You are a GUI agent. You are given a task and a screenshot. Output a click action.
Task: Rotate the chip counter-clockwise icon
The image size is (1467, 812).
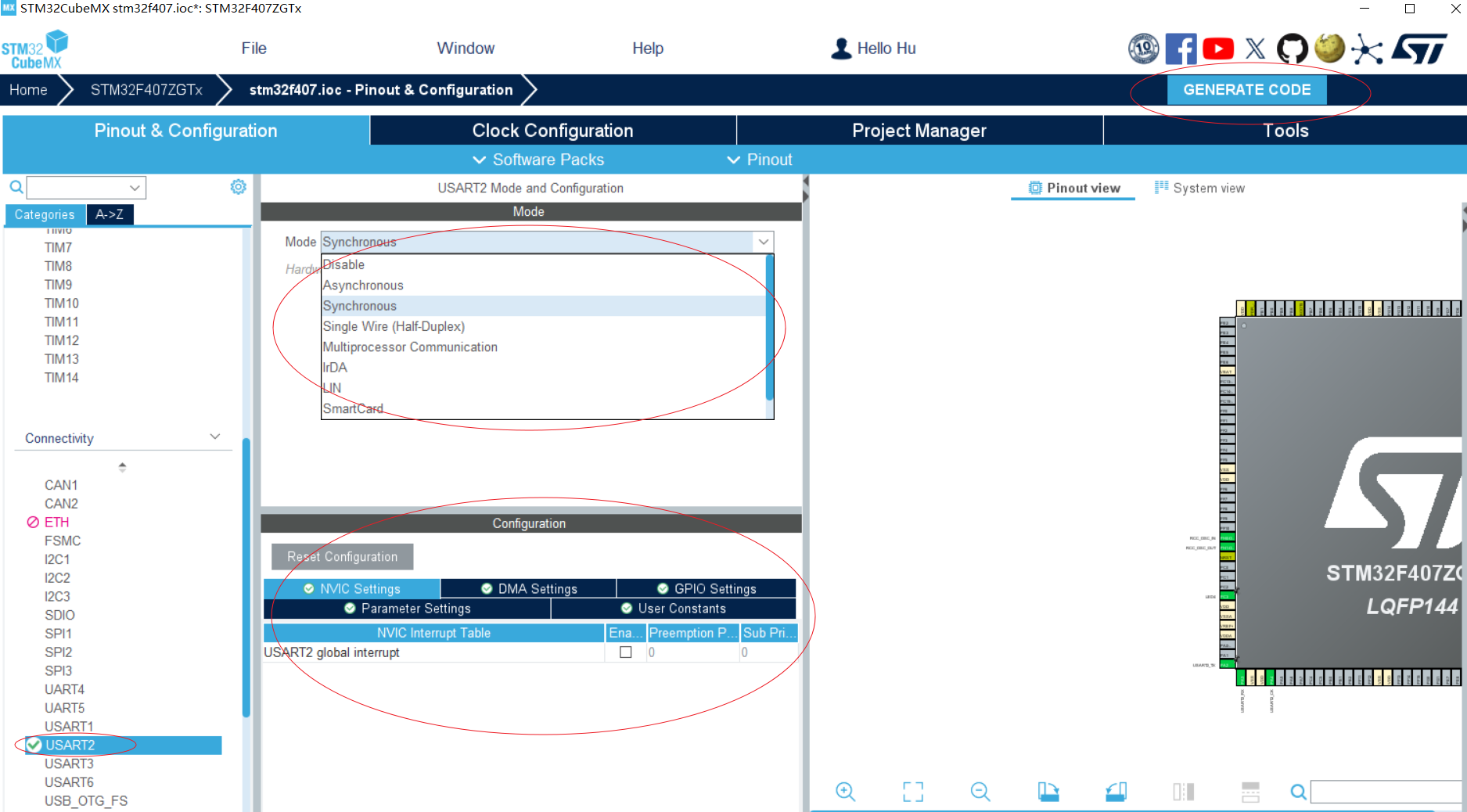1116,792
